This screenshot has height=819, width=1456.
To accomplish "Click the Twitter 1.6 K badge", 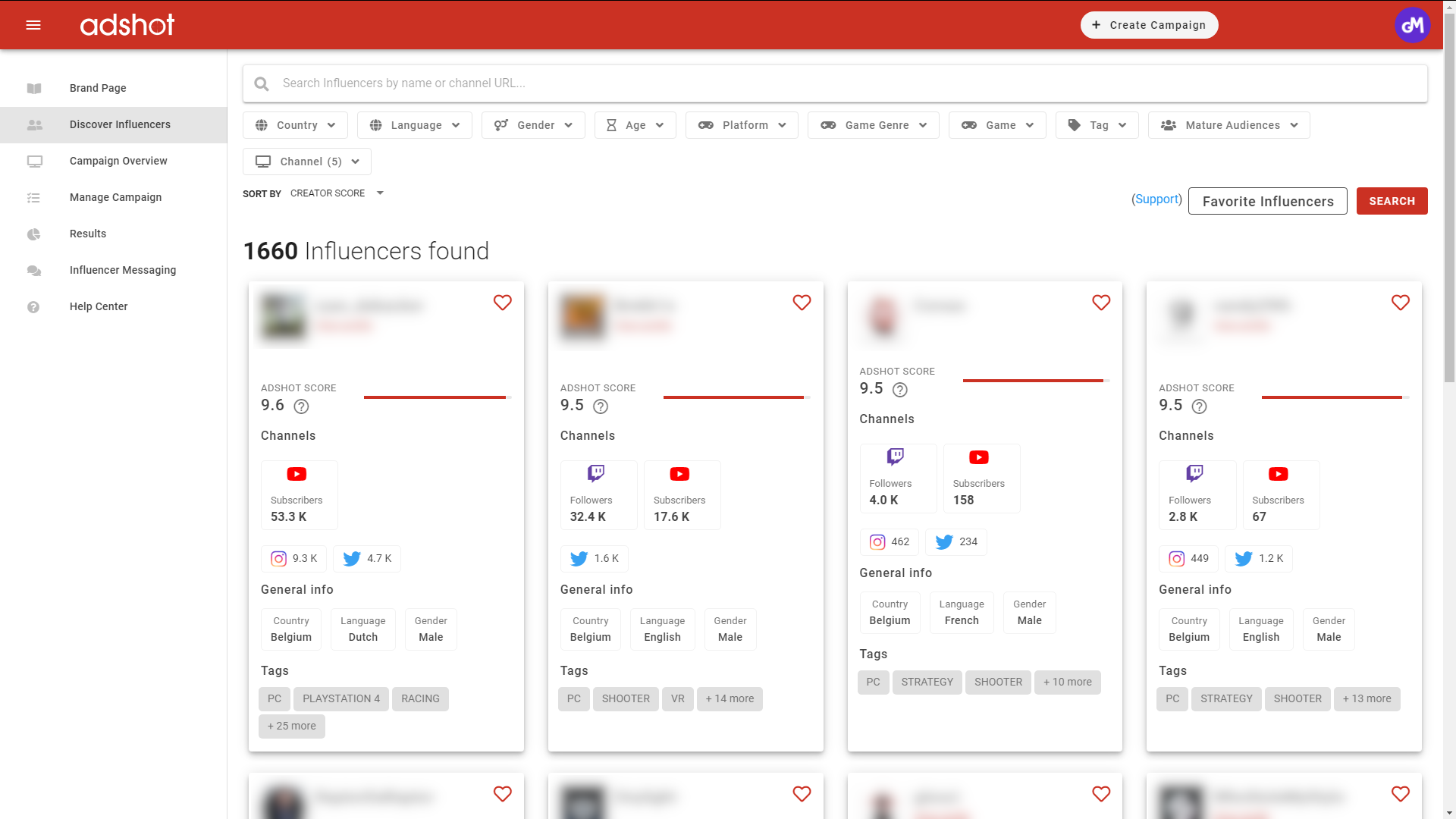I will (595, 559).
